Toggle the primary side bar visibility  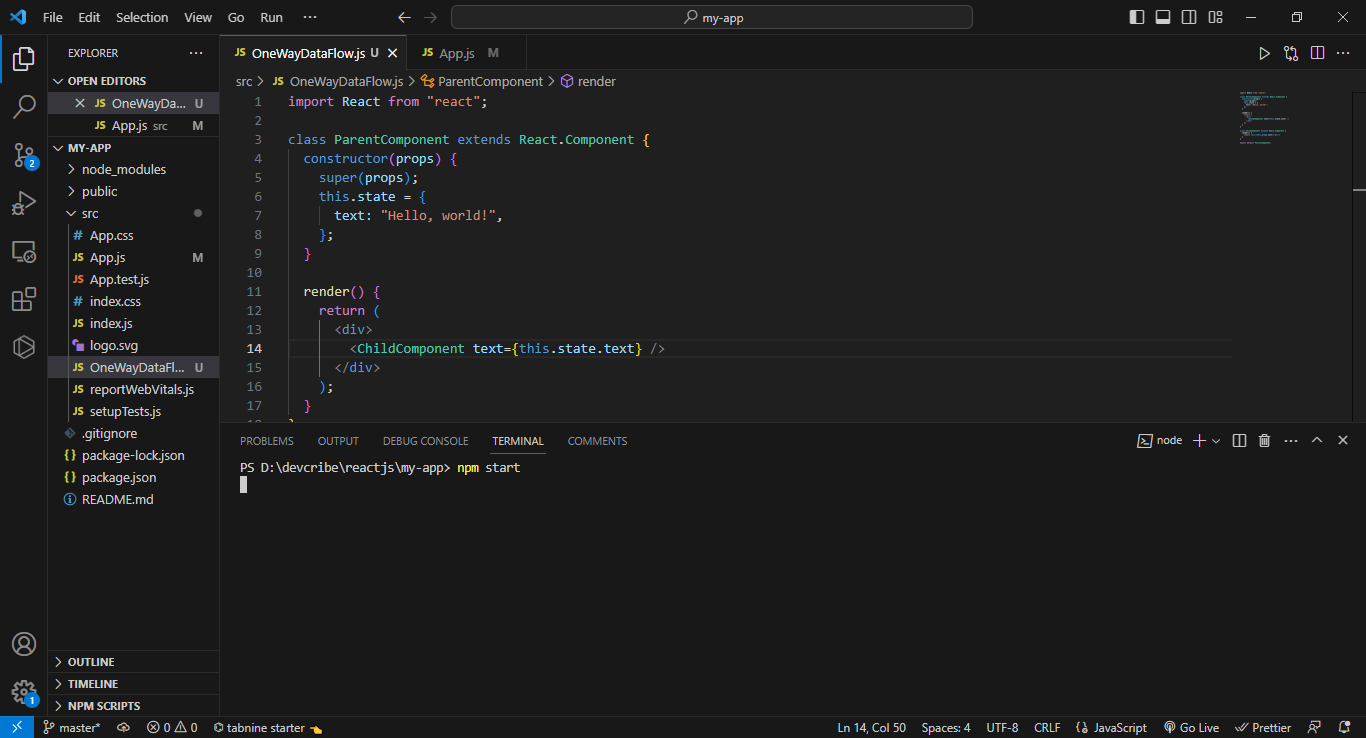1136,17
